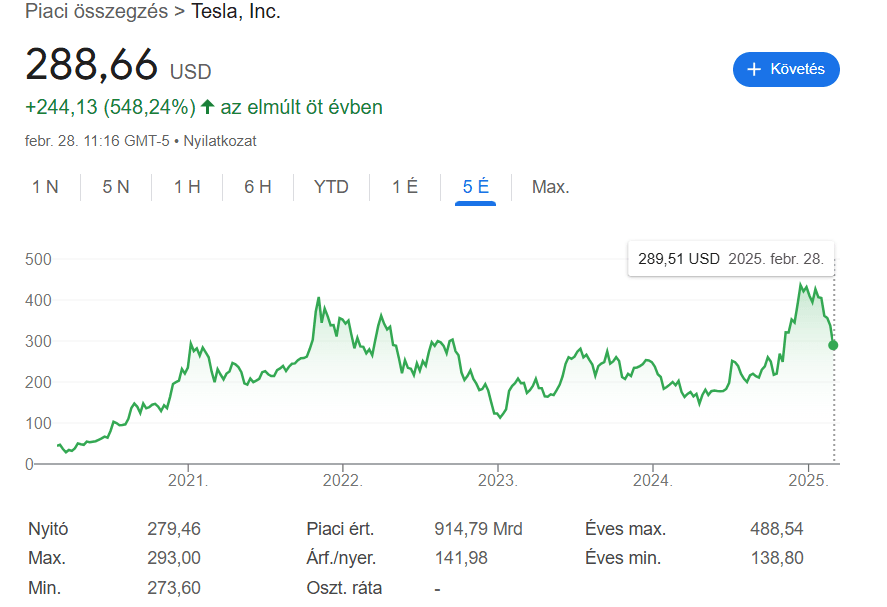Click the Éves max. value 488,54

pos(776,529)
